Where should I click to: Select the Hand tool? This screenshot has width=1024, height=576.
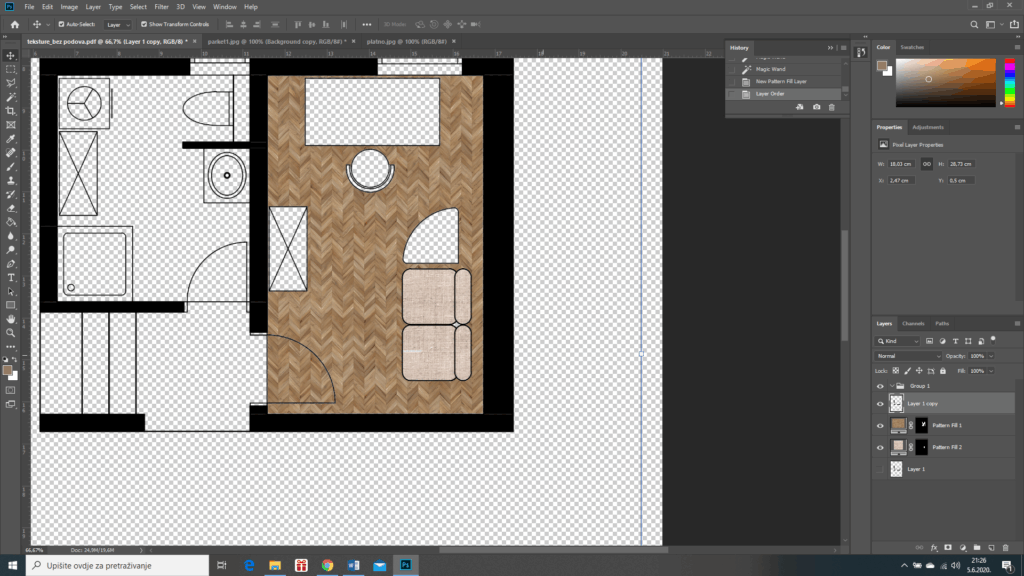click(x=11, y=318)
